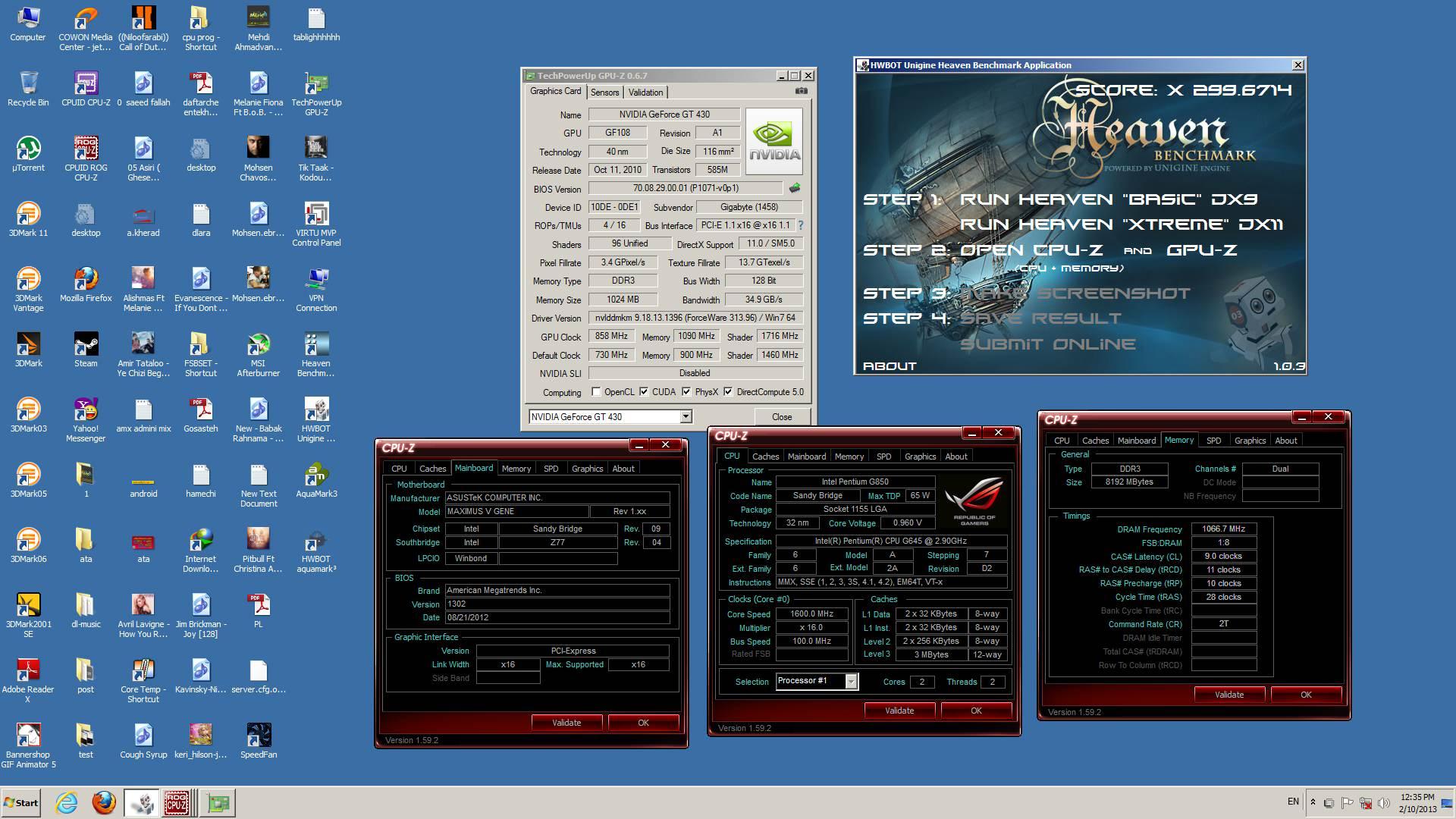Show hidden system tray icons arrow

[1313, 802]
